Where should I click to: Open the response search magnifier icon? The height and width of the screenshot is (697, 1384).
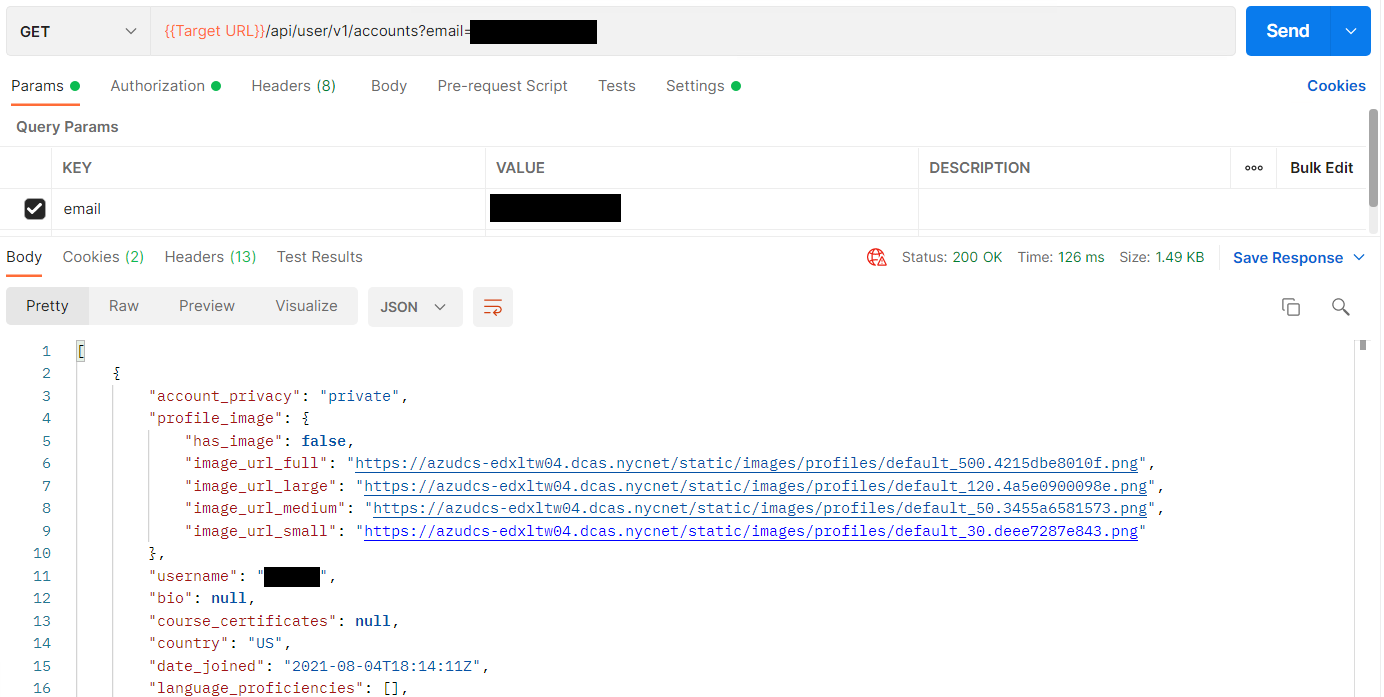(1341, 307)
